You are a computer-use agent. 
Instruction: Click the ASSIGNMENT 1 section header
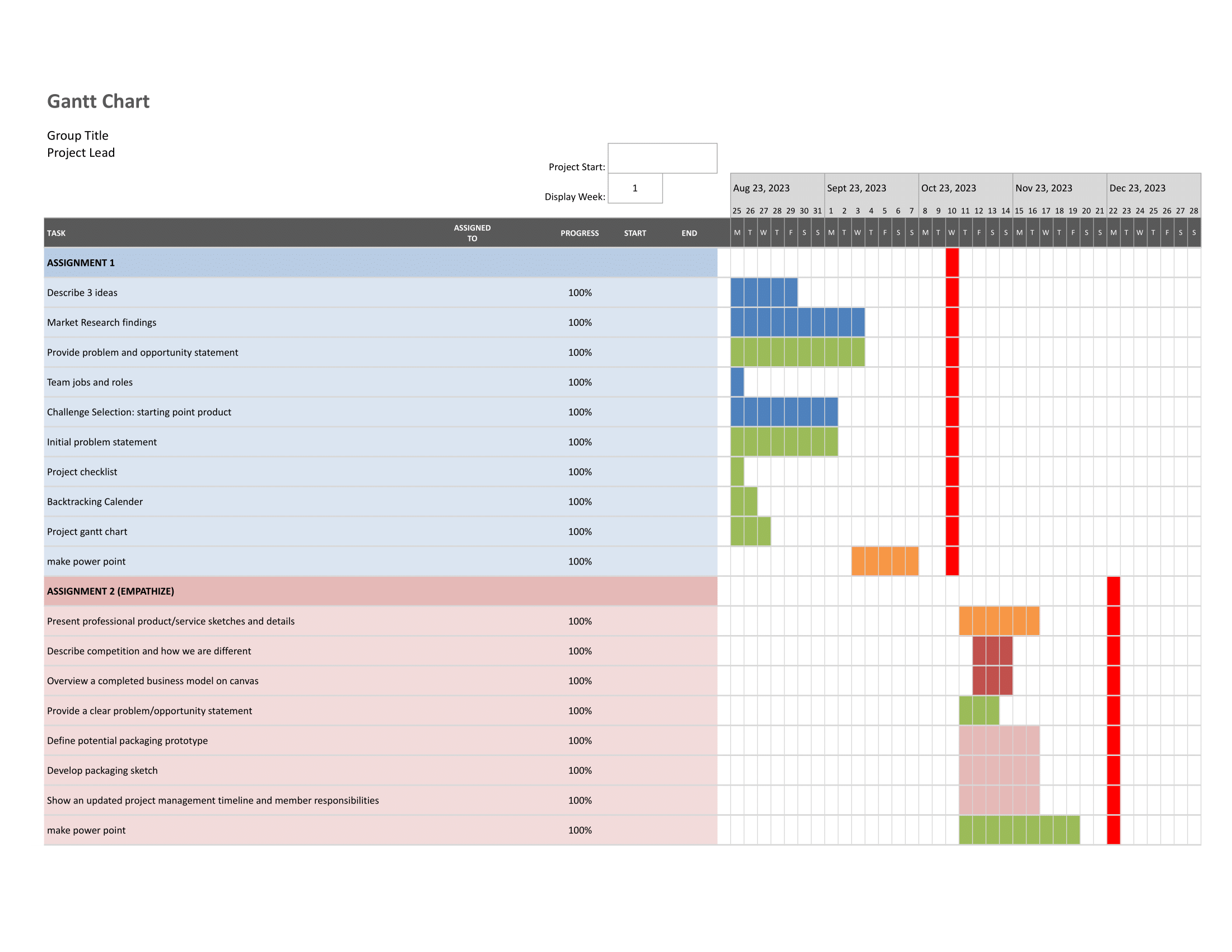click(81, 263)
